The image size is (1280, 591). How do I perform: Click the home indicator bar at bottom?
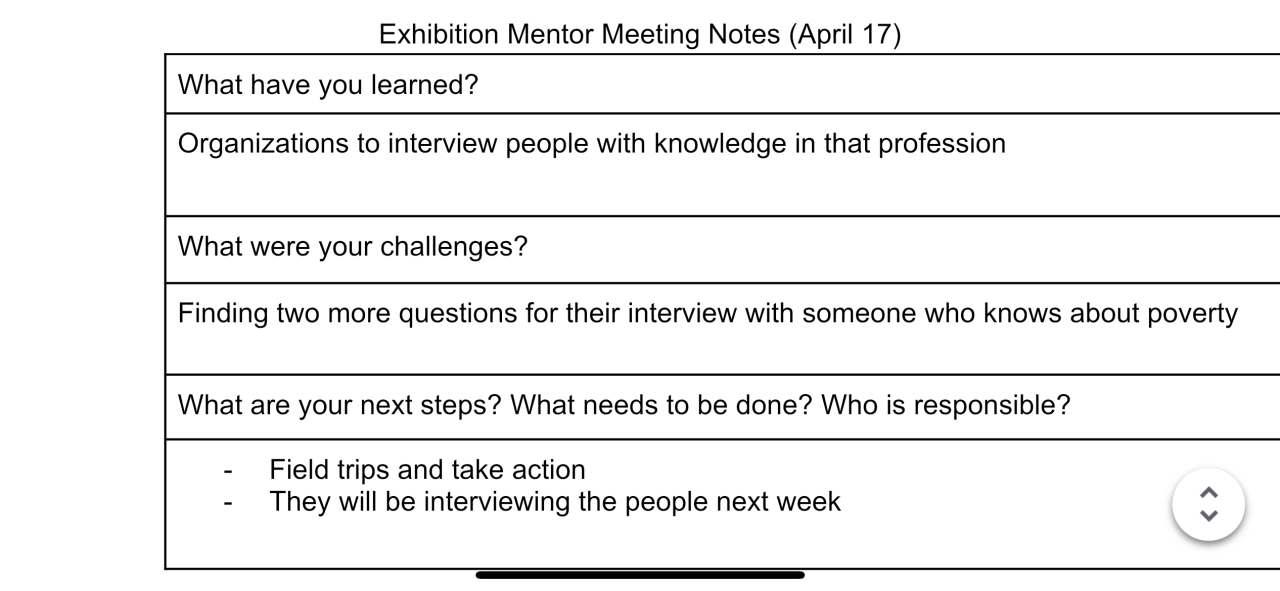click(640, 575)
